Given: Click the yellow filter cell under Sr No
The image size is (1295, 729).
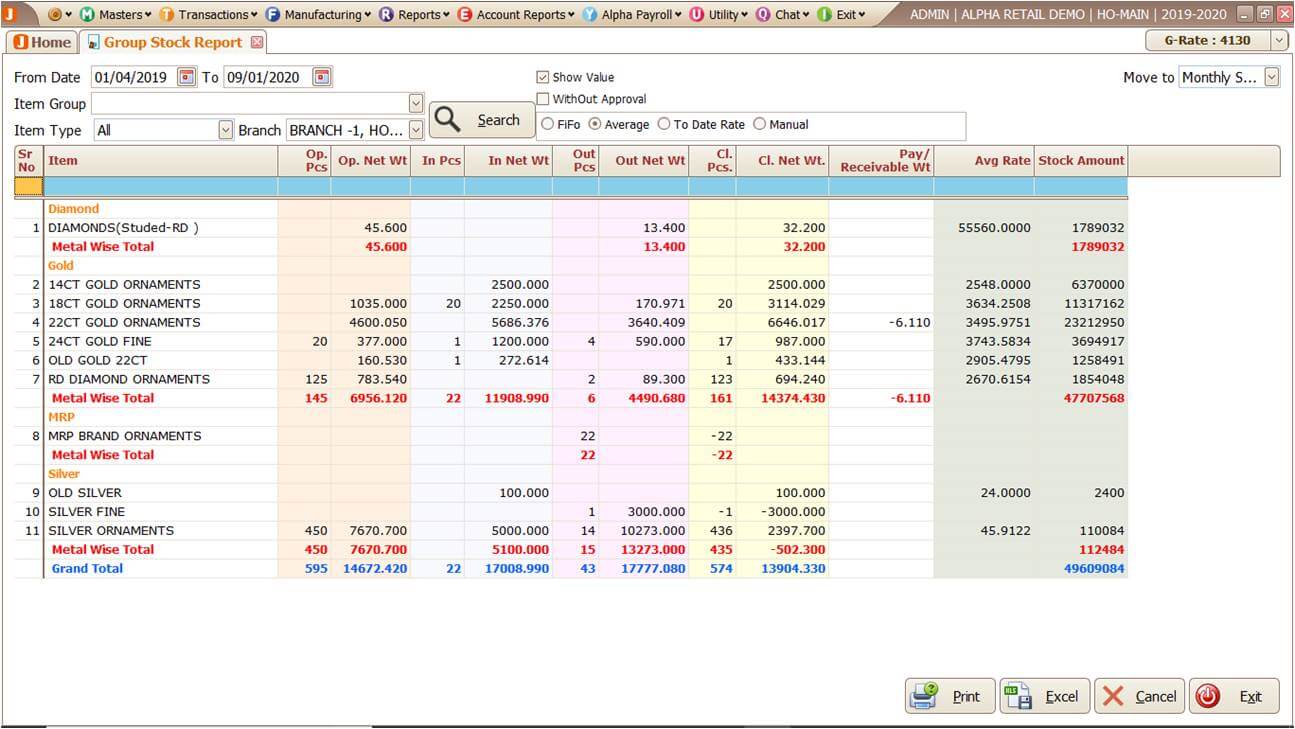Looking at the screenshot, I should 28,187.
